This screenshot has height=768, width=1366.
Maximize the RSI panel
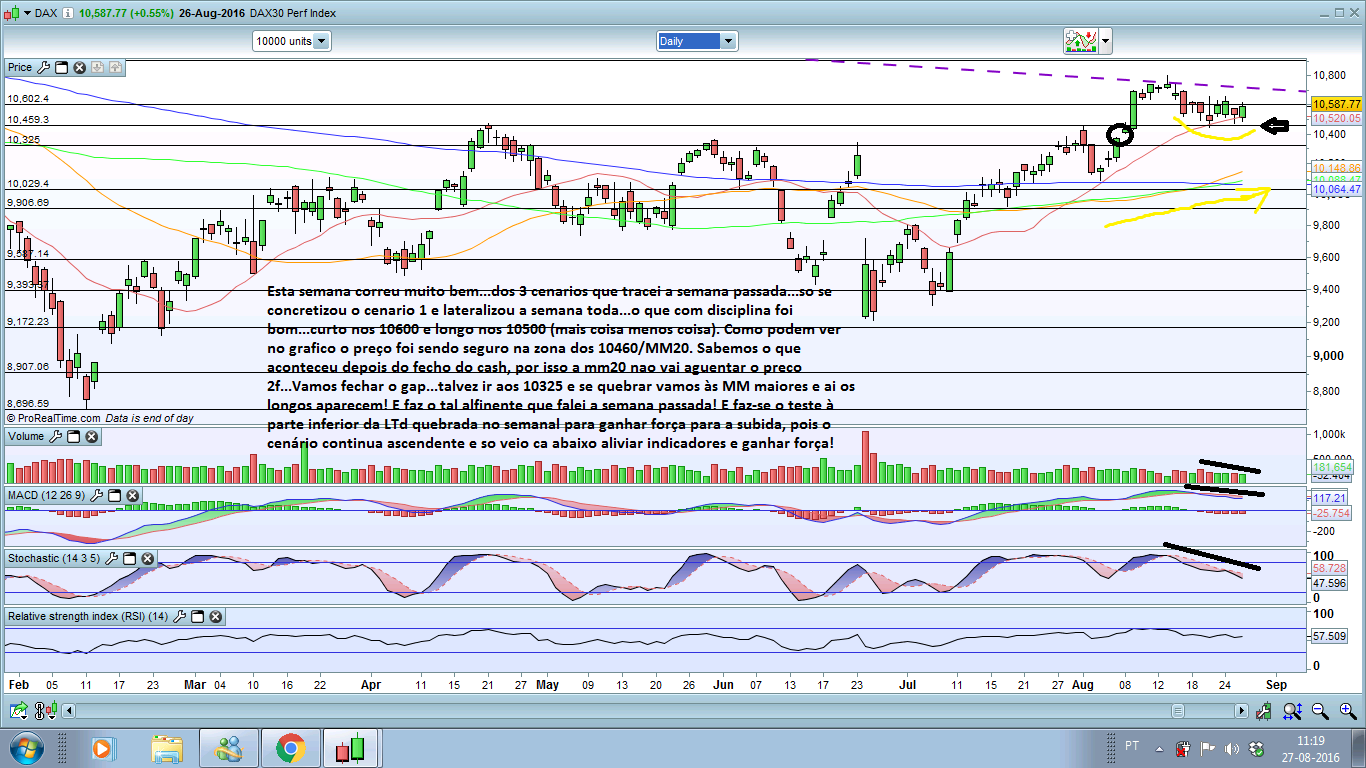tap(198, 617)
